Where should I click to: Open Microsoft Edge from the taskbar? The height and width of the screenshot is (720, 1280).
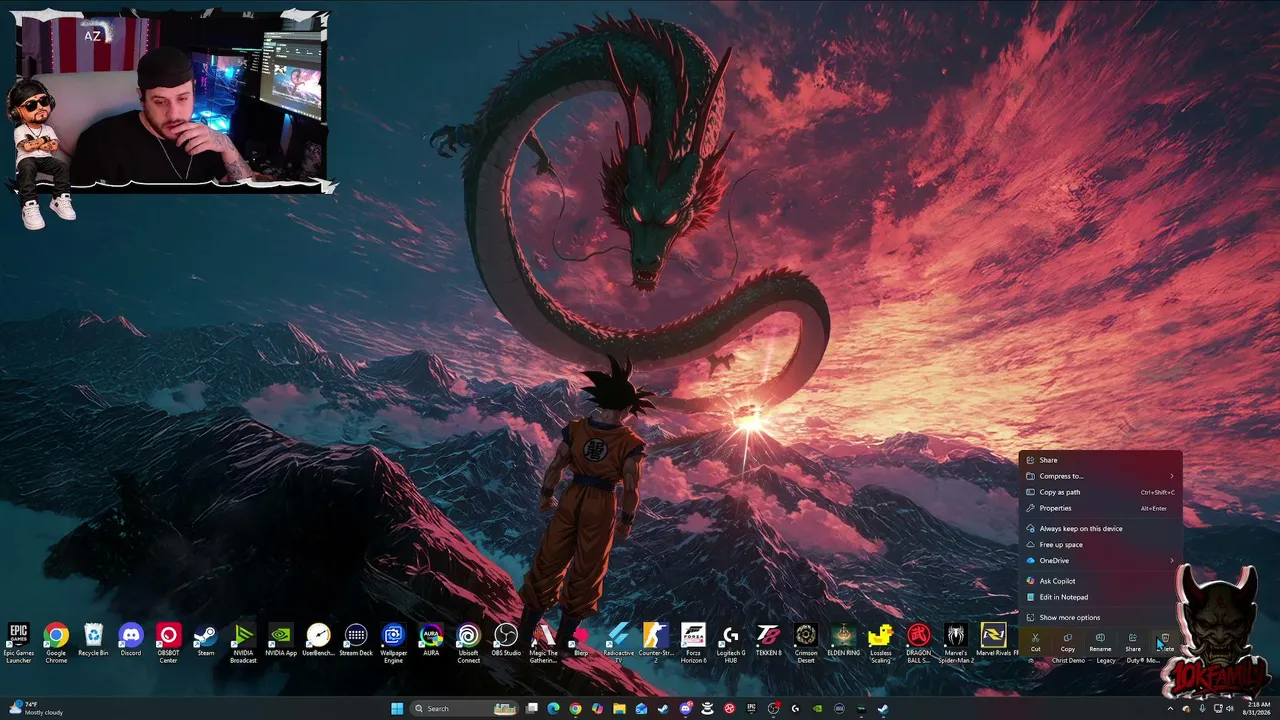553,709
